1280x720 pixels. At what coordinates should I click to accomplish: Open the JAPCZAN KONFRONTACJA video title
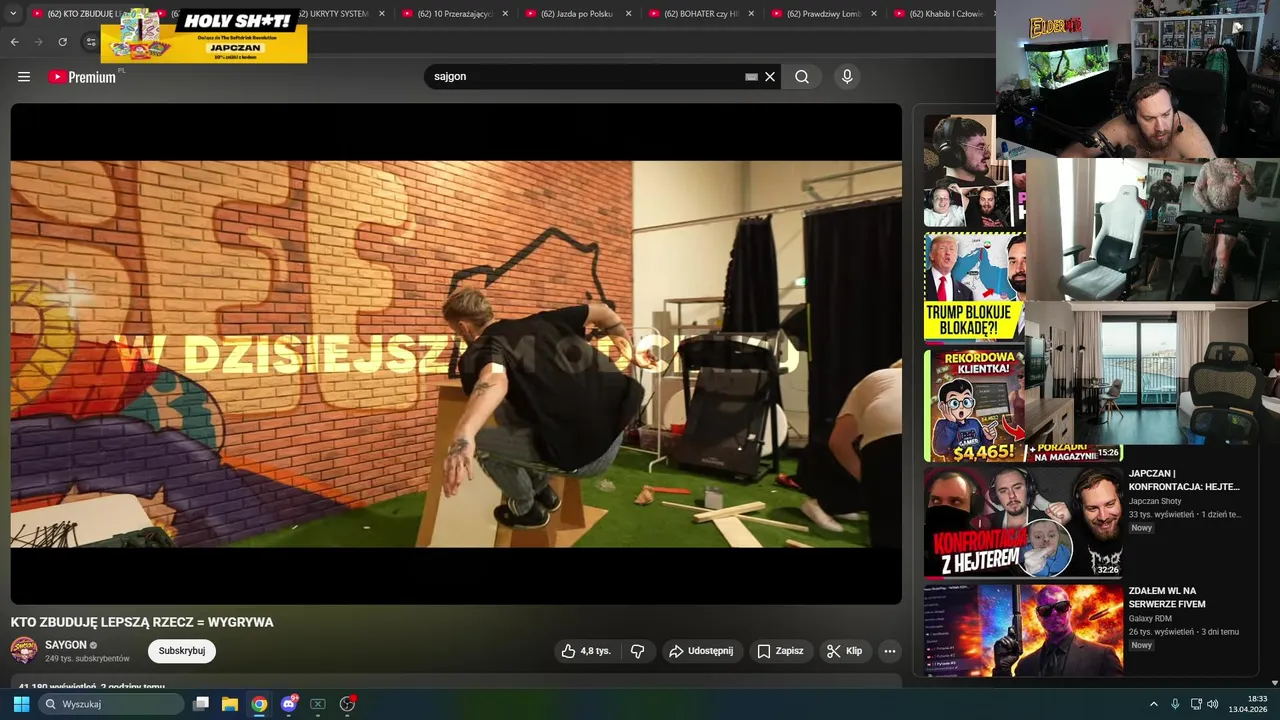coord(1184,480)
